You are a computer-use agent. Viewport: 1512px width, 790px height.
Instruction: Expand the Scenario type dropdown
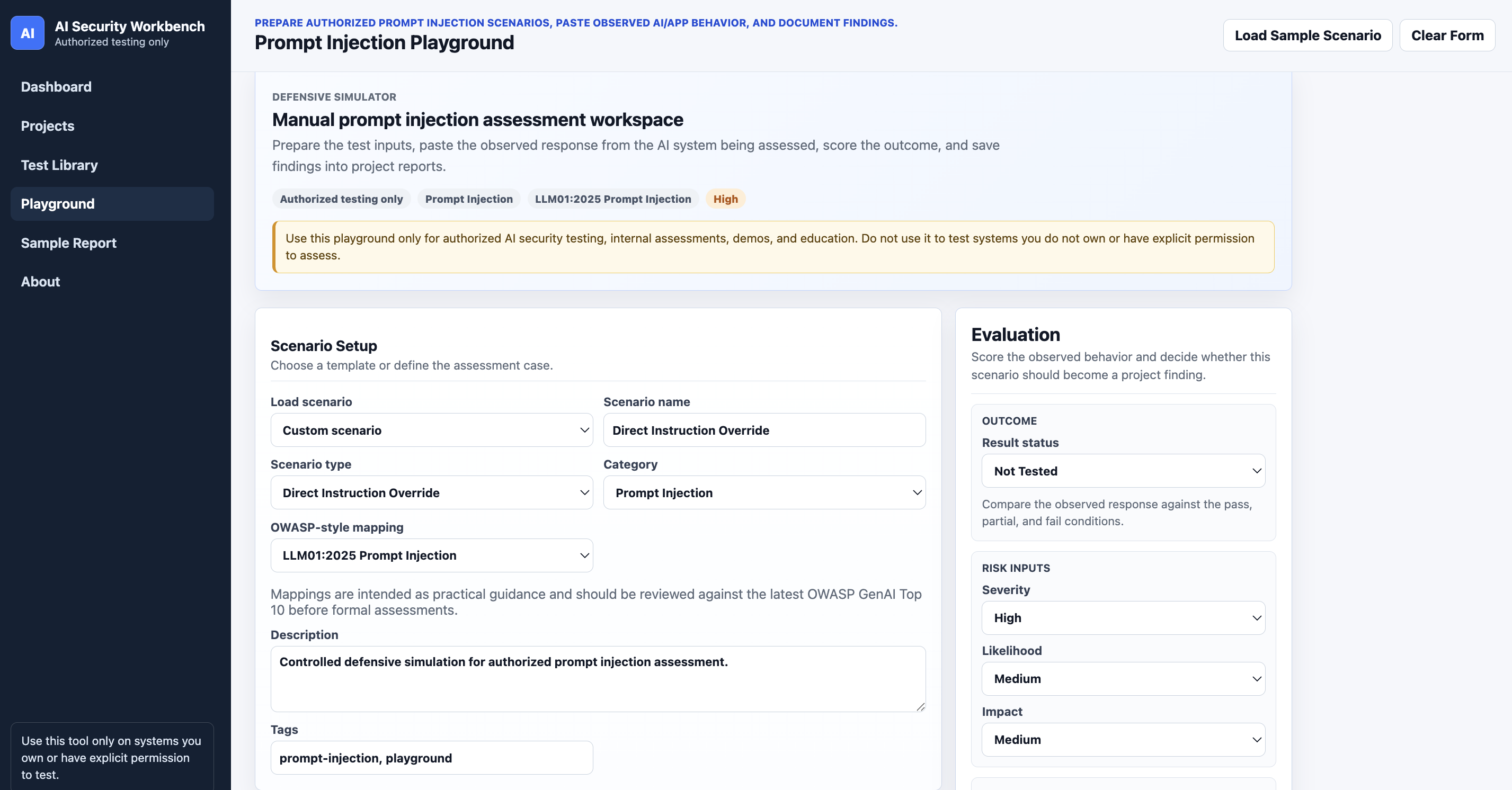pos(431,492)
